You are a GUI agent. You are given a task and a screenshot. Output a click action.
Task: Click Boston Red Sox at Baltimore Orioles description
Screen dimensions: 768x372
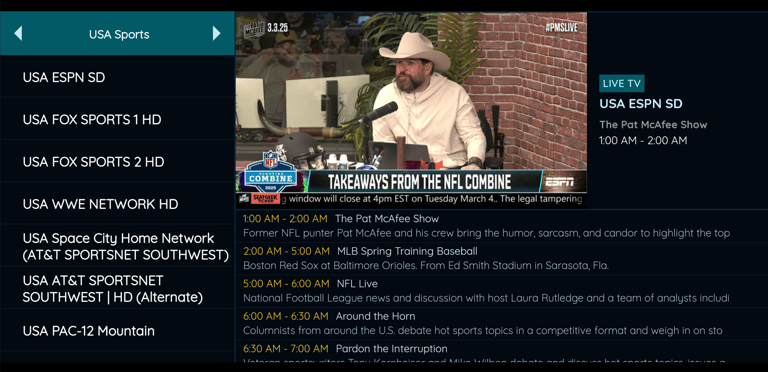426,266
